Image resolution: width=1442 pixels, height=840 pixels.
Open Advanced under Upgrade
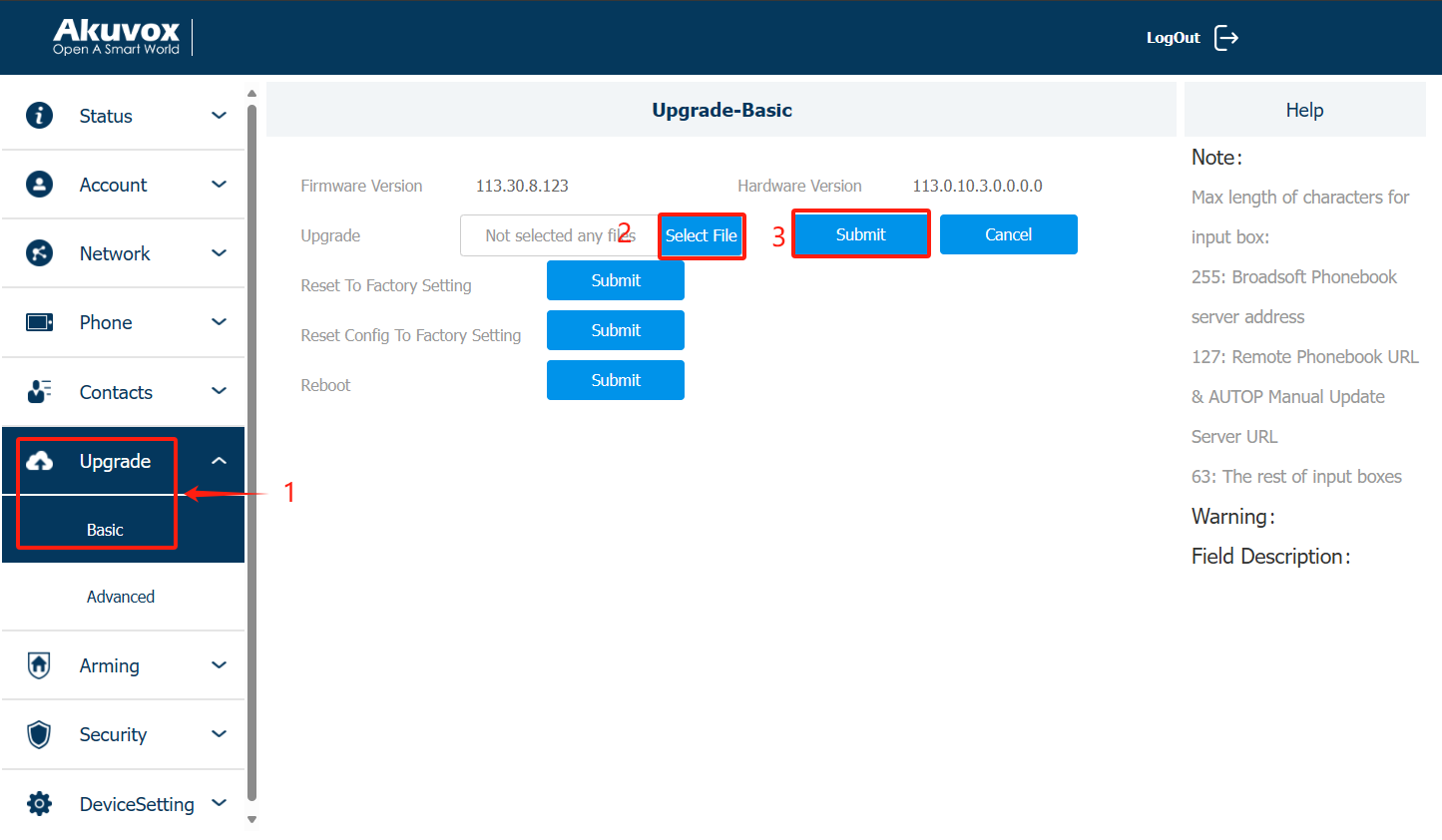pyautogui.click(x=121, y=597)
